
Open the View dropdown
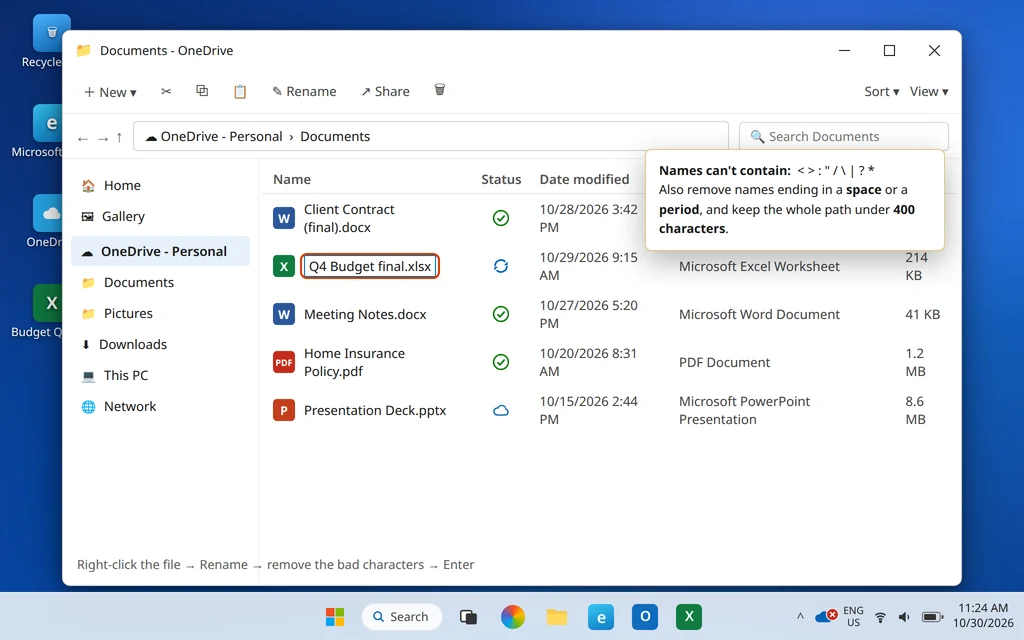click(x=929, y=91)
